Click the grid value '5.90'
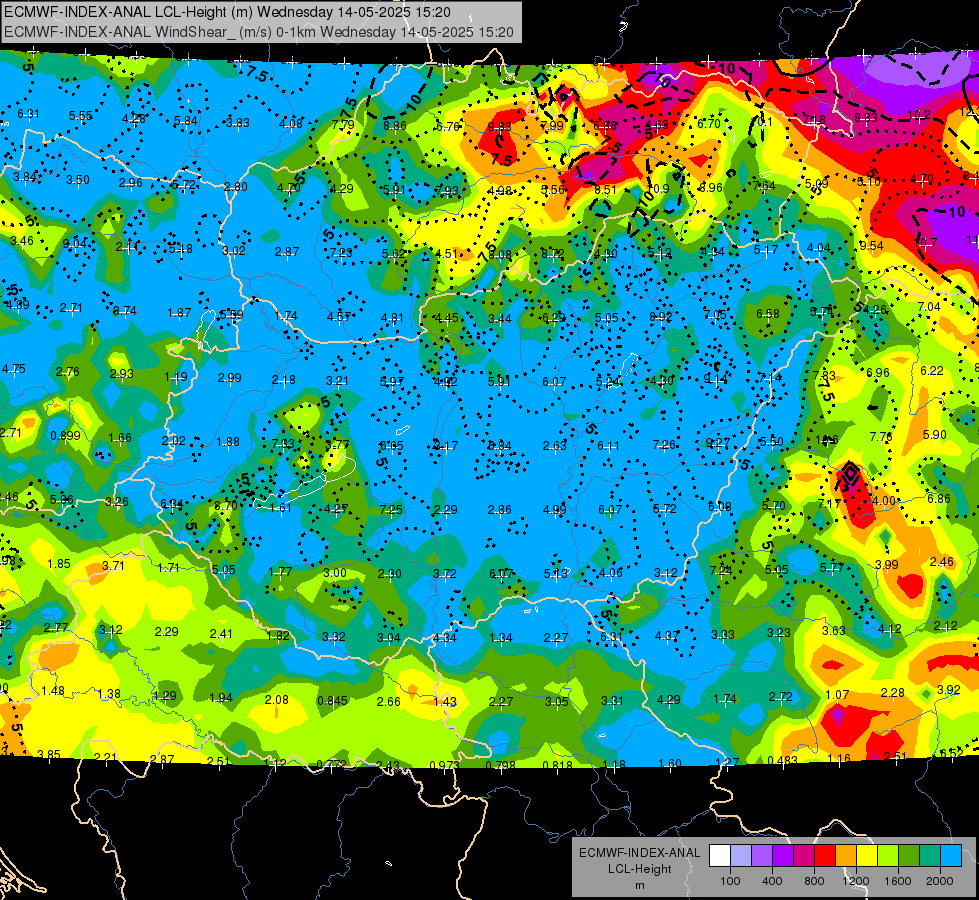Viewport: 979px width, 900px height. pyautogui.click(x=934, y=435)
